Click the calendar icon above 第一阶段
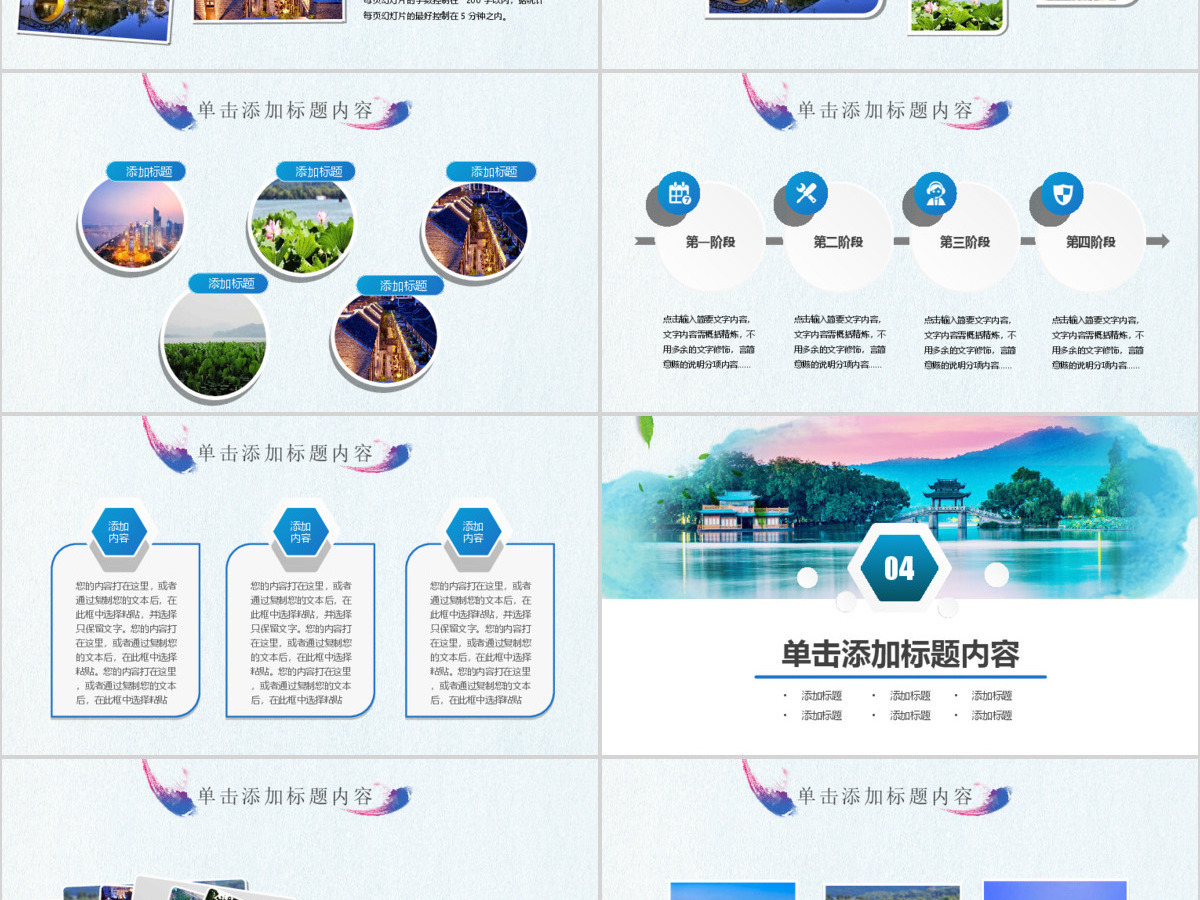Viewport: 1200px width, 900px height. point(679,193)
